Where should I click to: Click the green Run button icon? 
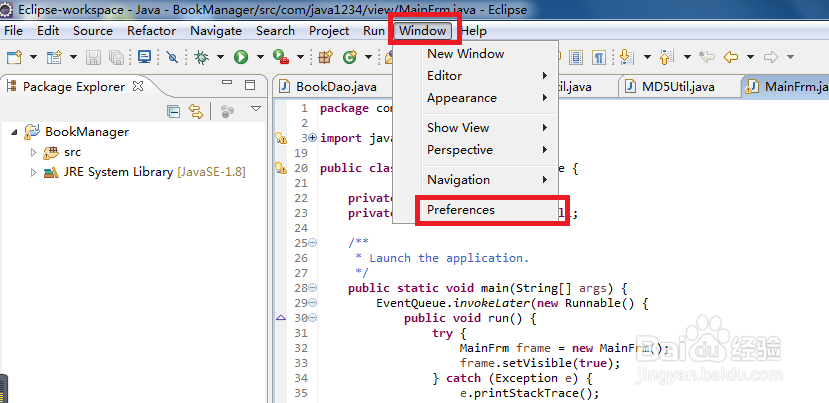pyautogui.click(x=241, y=57)
